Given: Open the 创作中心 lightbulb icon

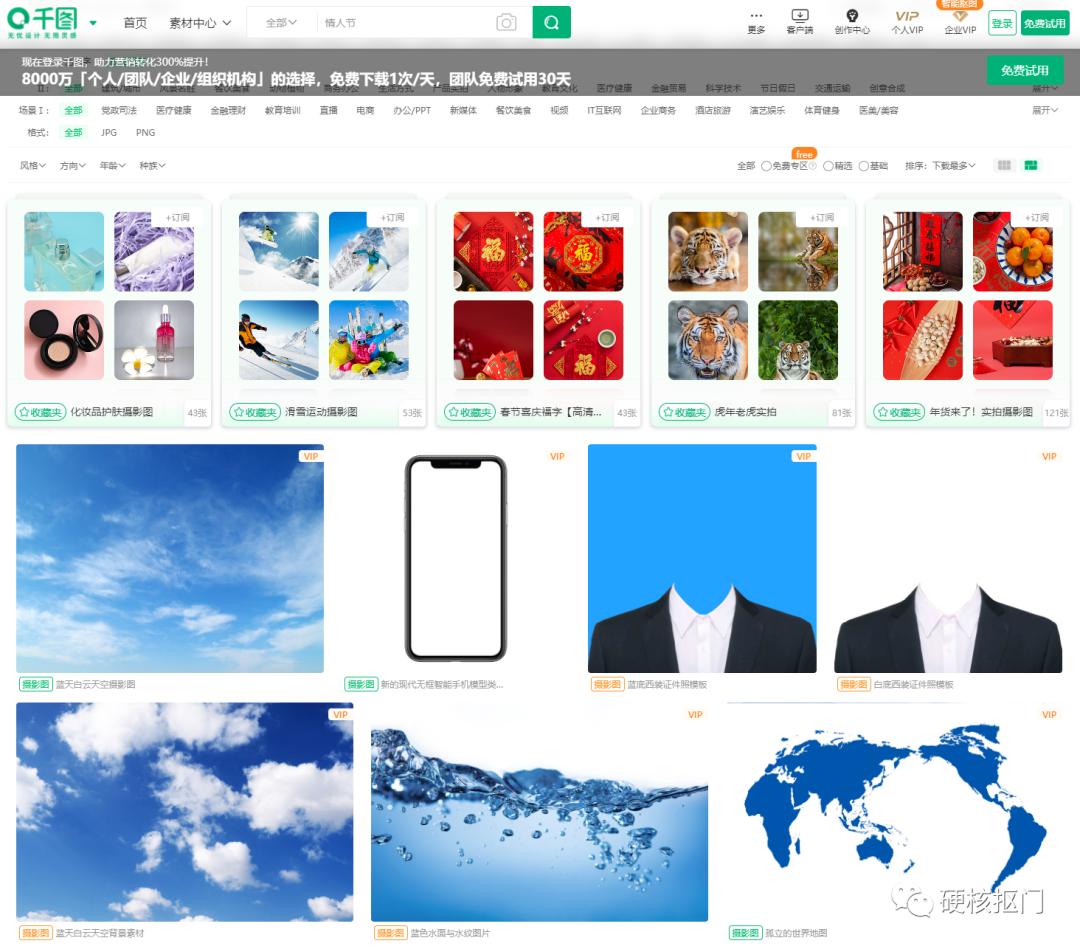Looking at the screenshot, I should (x=852, y=22).
